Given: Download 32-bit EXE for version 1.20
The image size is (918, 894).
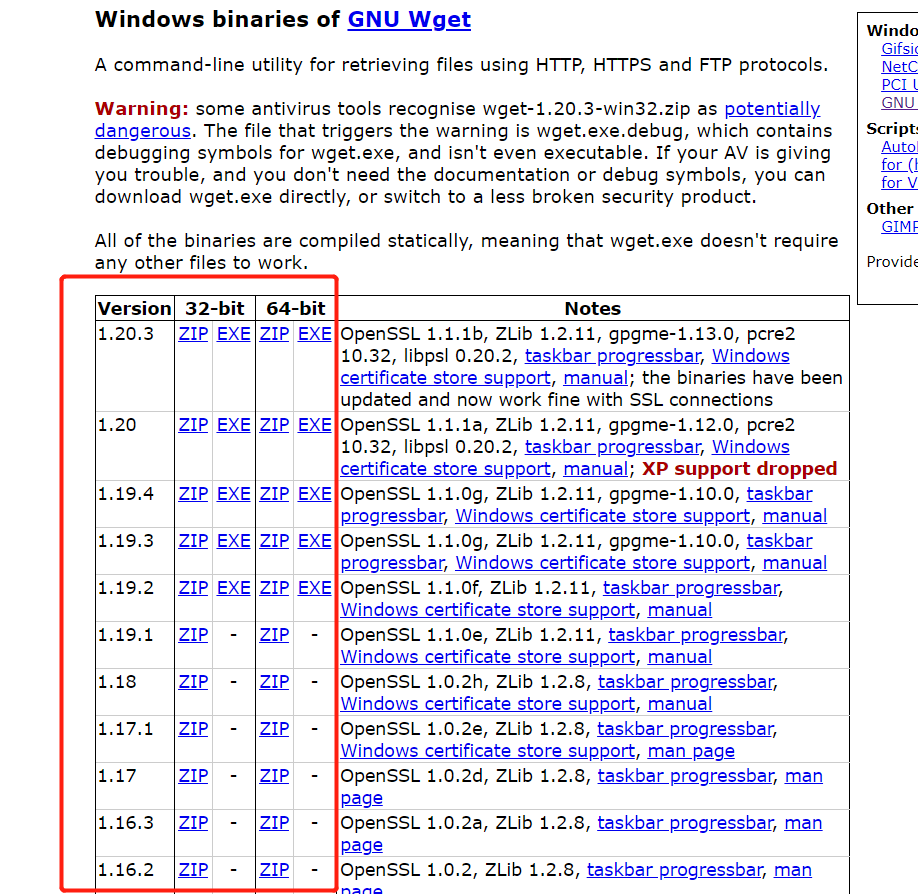Looking at the screenshot, I should (x=234, y=424).
